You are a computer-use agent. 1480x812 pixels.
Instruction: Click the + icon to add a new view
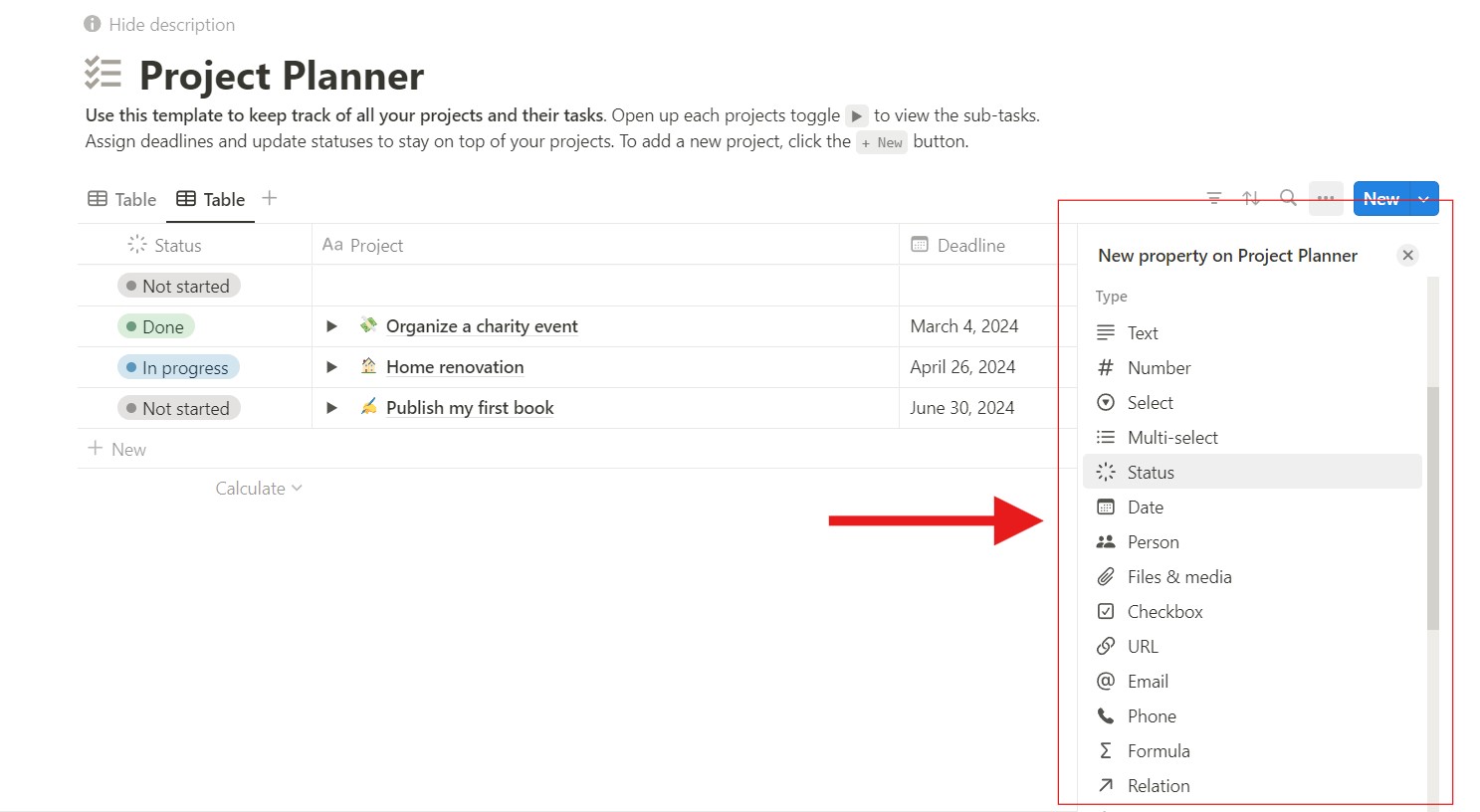[269, 198]
